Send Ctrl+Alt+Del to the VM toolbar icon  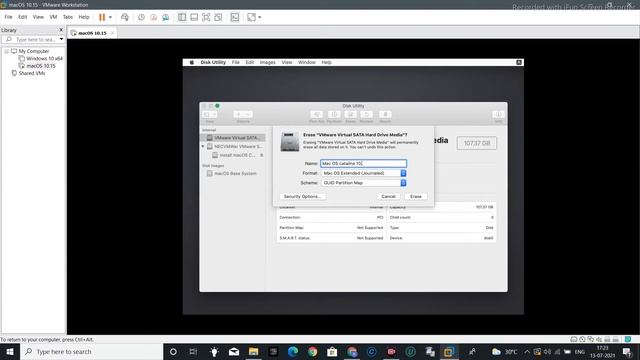pyautogui.click(x=125, y=17)
